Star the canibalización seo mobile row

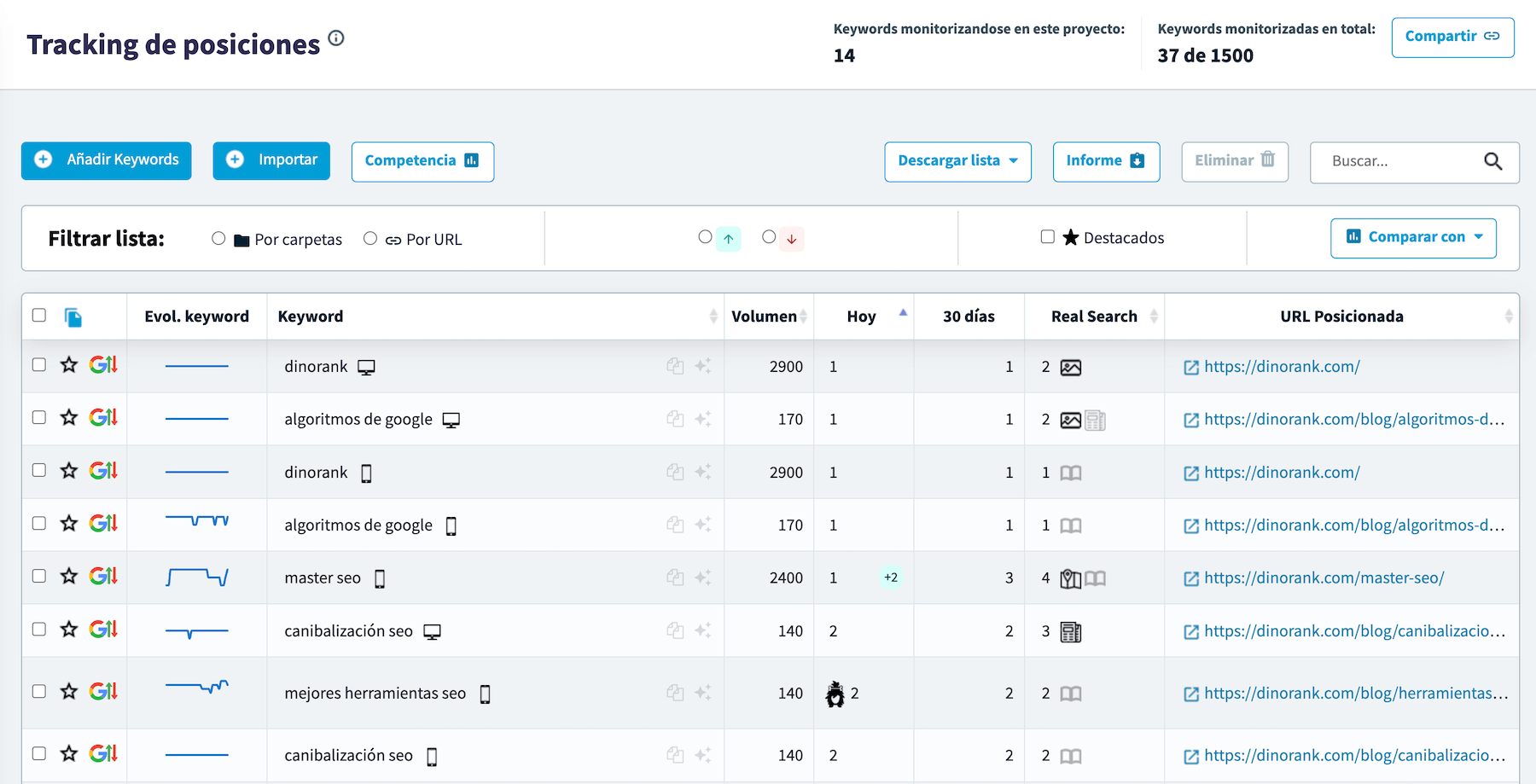(69, 753)
